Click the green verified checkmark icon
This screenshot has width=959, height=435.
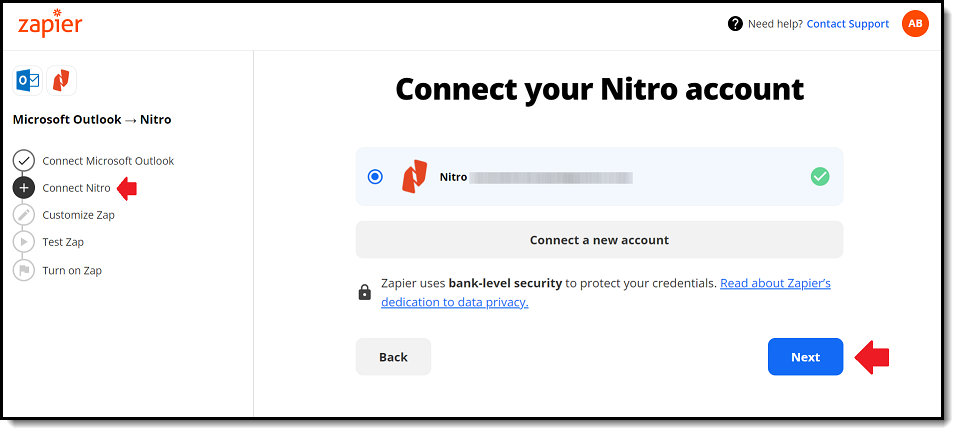[820, 177]
